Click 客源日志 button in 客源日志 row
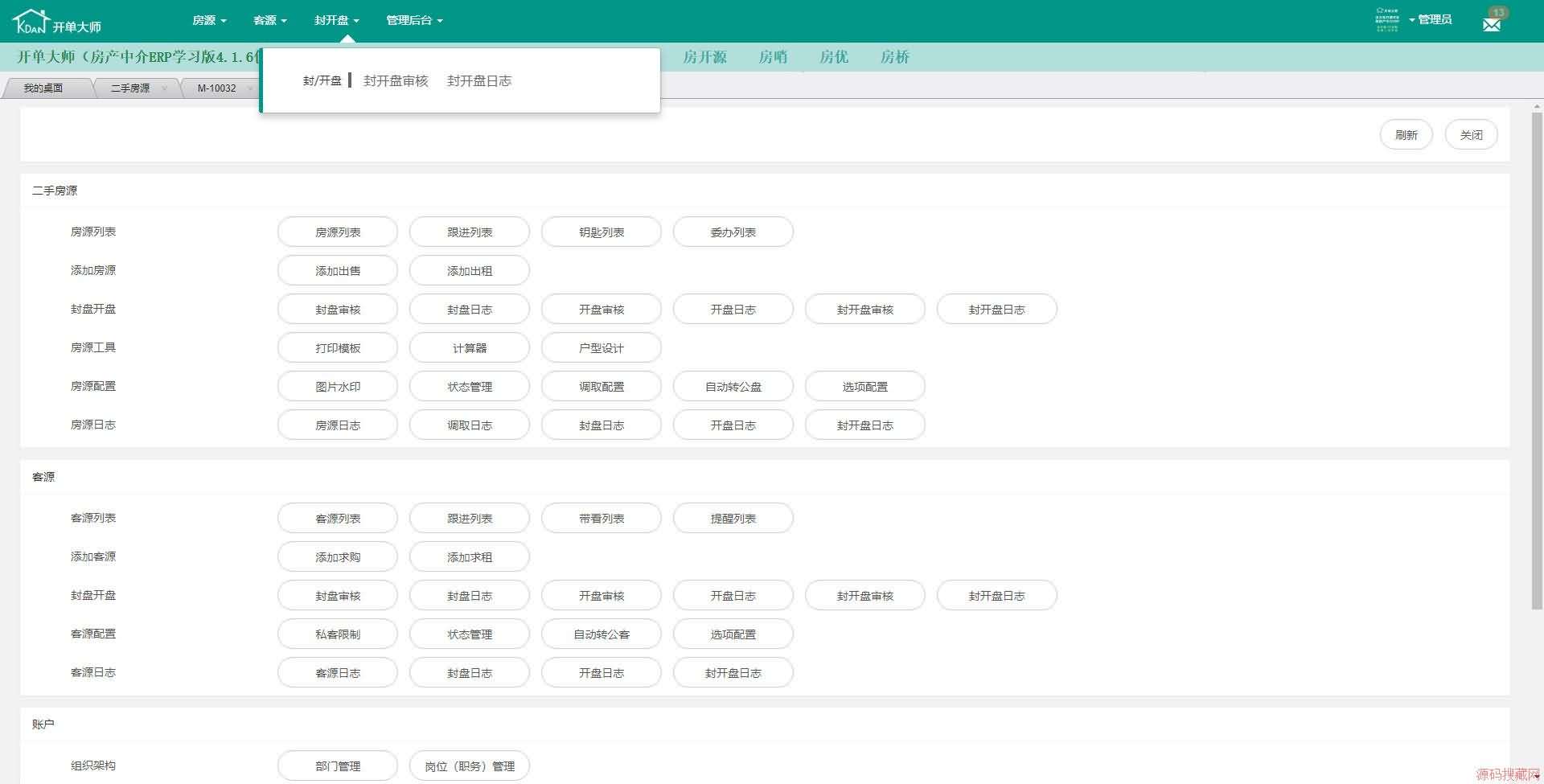 (338, 673)
